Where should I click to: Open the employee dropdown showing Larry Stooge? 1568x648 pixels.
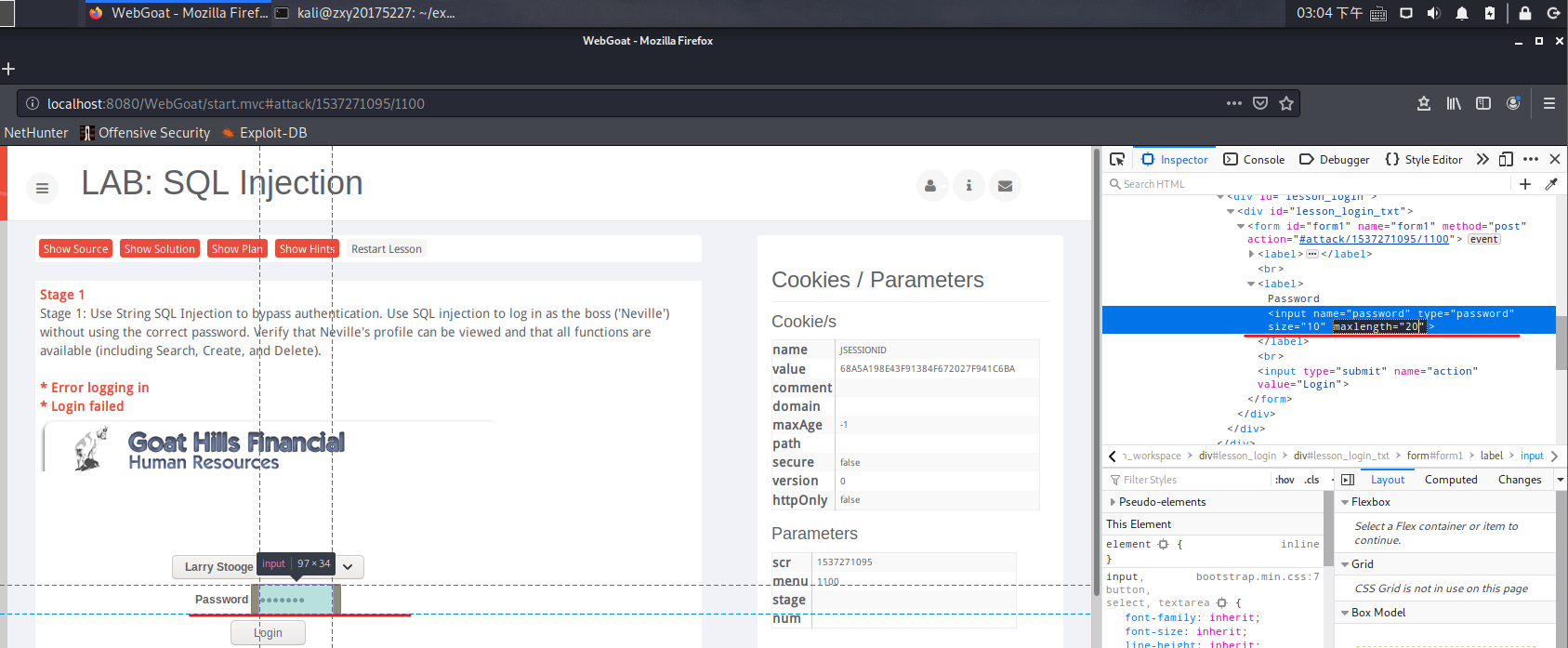(x=268, y=566)
